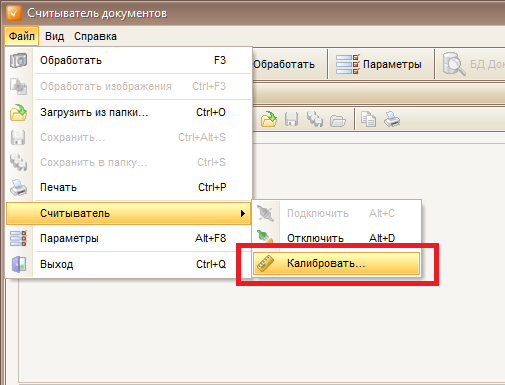Image resolution: width=505 pixels, height=385 pixels.
Task: Click the Параметры toolbar button
Action: [x=381, y=64]
